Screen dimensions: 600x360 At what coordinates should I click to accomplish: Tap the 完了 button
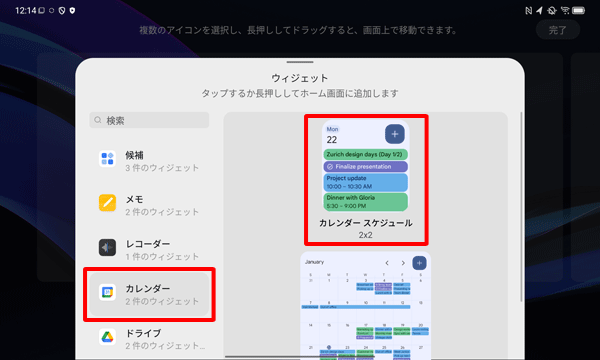558,30
